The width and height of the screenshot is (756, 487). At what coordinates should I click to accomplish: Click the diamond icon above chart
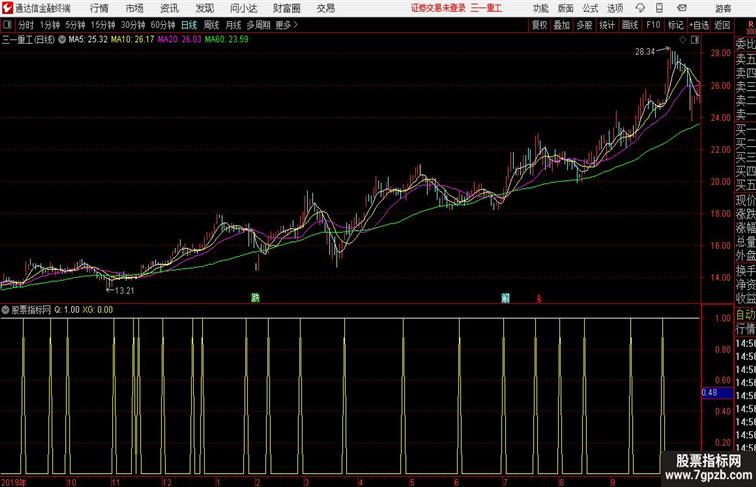tap(683, 40)
